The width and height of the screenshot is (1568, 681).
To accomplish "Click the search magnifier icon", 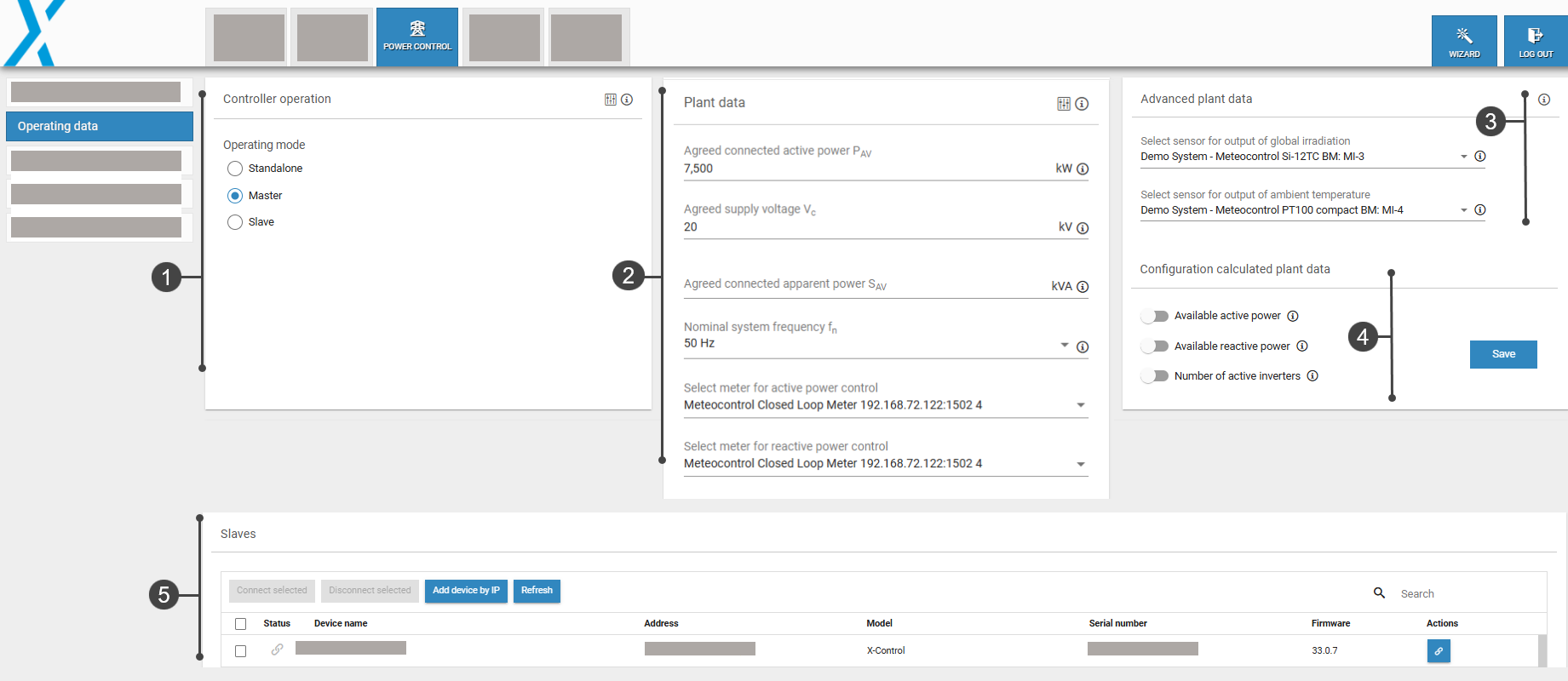I will [1379, 593].
